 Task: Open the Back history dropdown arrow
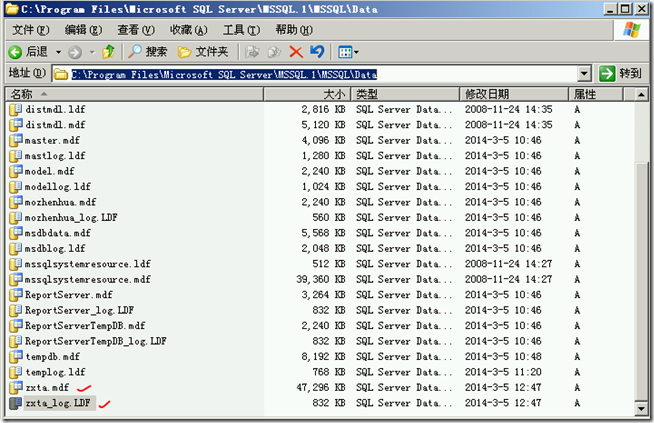tap(58, 52)
